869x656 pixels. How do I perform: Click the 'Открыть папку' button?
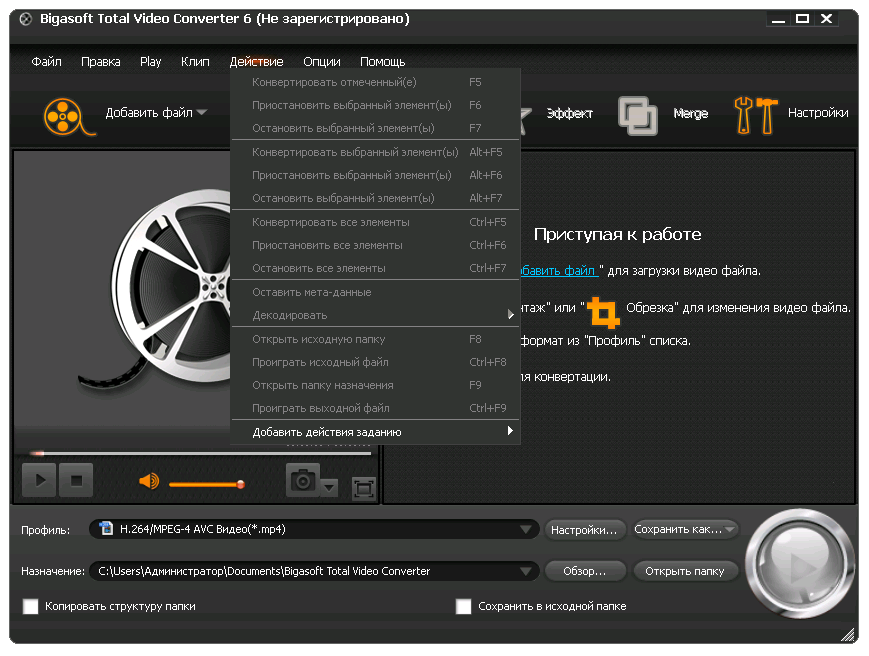pos(684,571)
